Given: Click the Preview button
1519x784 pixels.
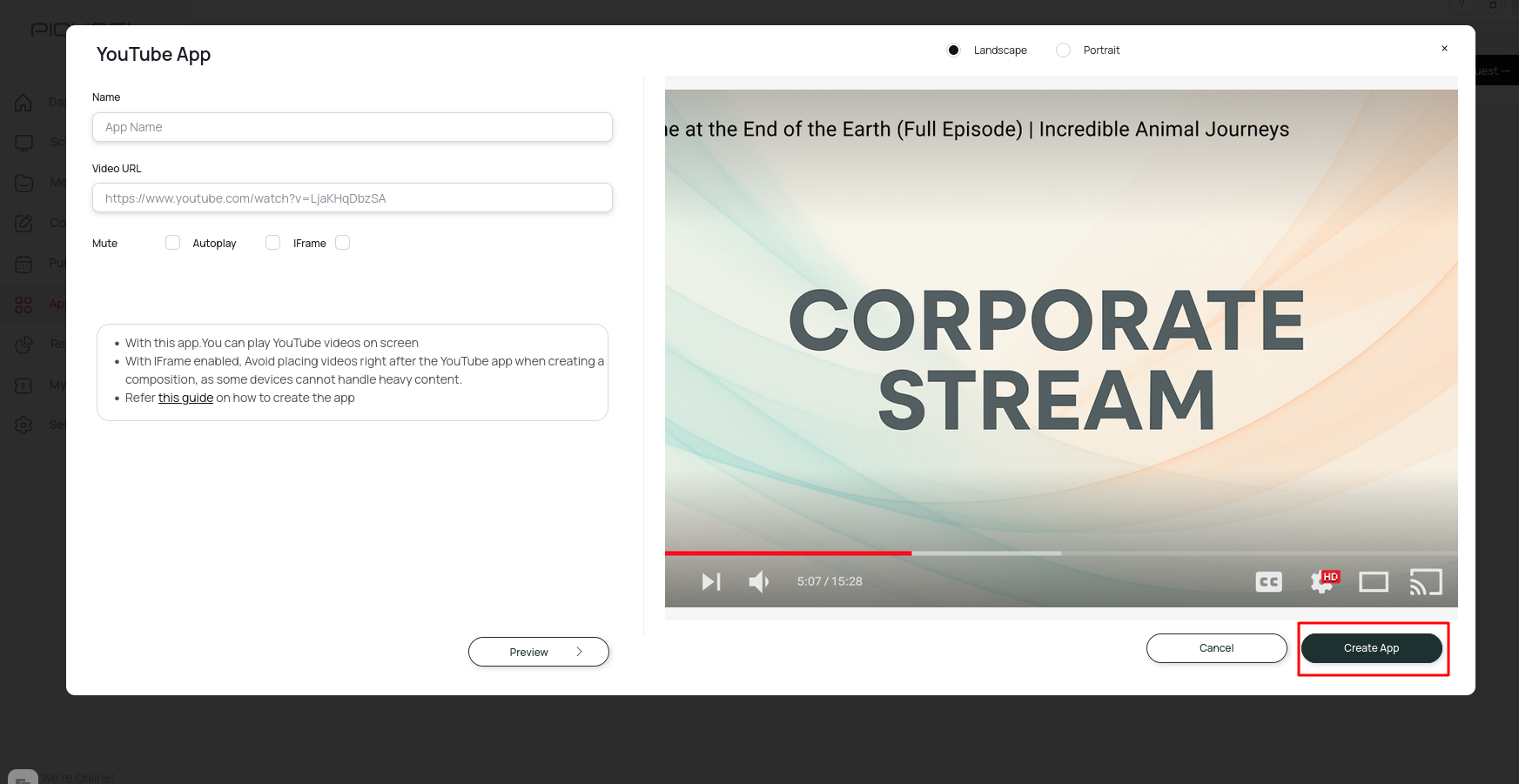Looking at the screenshot, I should click(x=538, y=652).
